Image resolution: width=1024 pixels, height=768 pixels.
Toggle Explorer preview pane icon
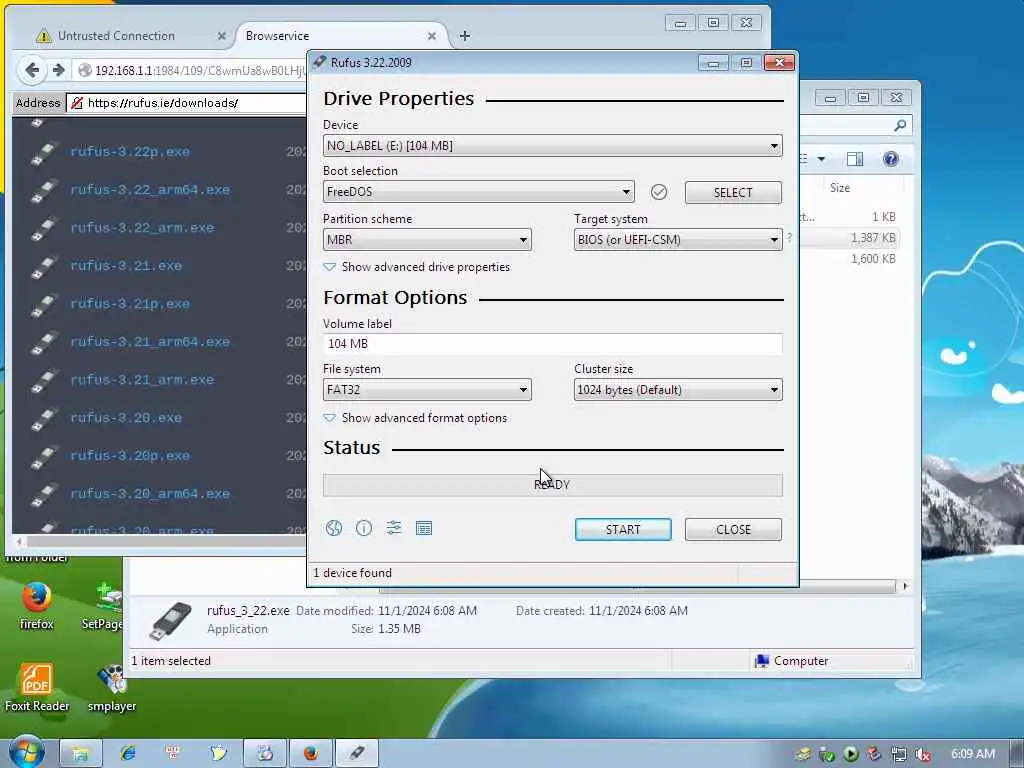click(854, 159)
